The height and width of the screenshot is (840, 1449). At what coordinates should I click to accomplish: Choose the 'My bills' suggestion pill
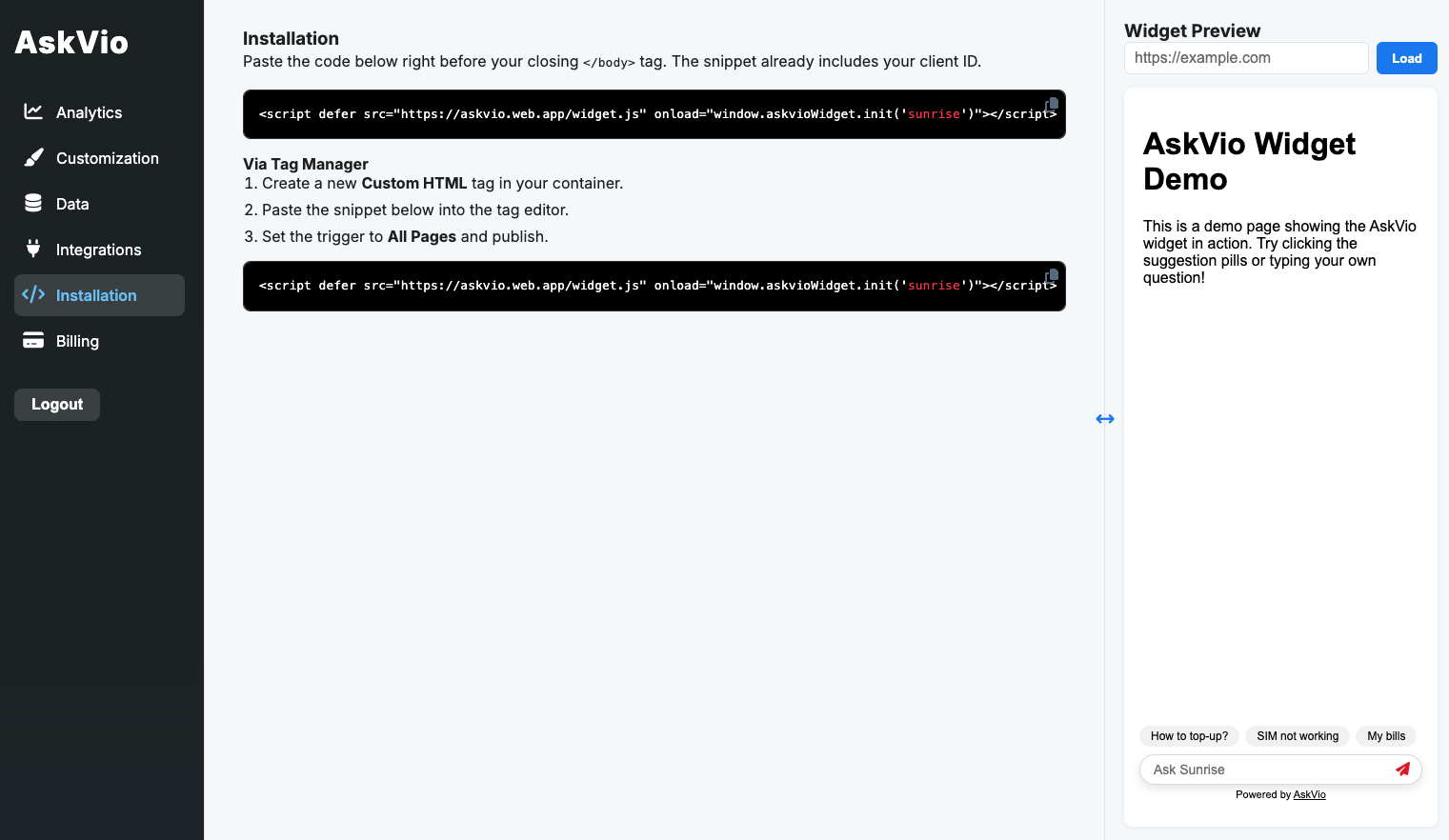pyautogui.click(x=1386, y=736)
